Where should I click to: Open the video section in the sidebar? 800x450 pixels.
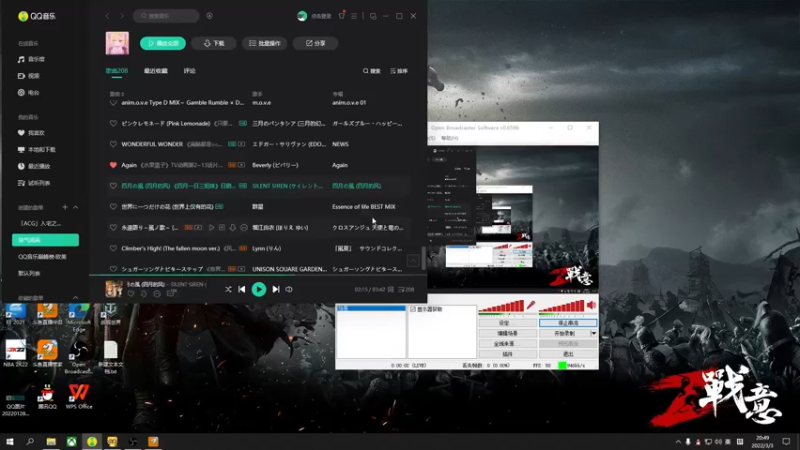coord(29,76)
